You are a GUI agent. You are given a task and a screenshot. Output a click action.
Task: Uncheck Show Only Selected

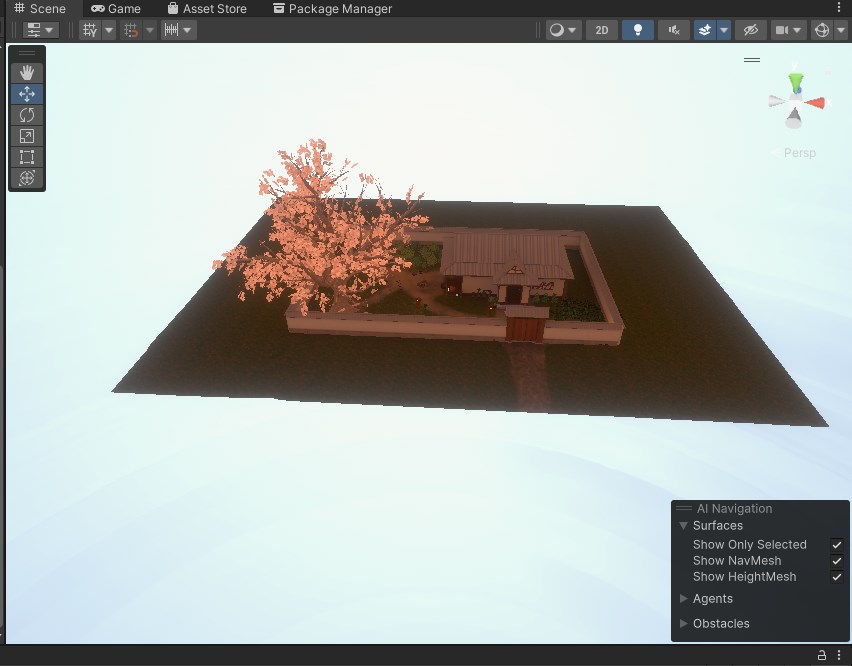[837, 545]
